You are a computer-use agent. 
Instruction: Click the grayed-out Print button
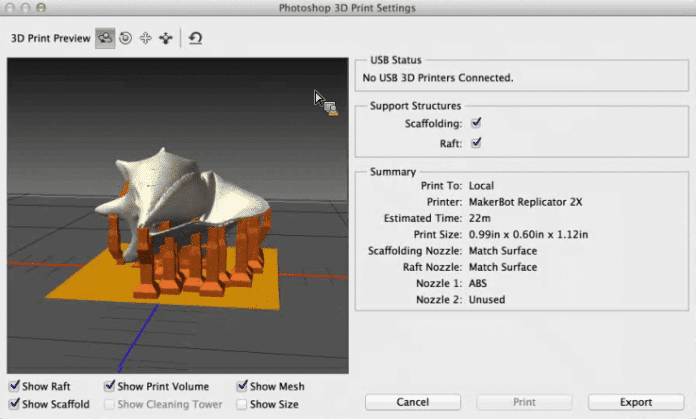click(x=525, y=402)
